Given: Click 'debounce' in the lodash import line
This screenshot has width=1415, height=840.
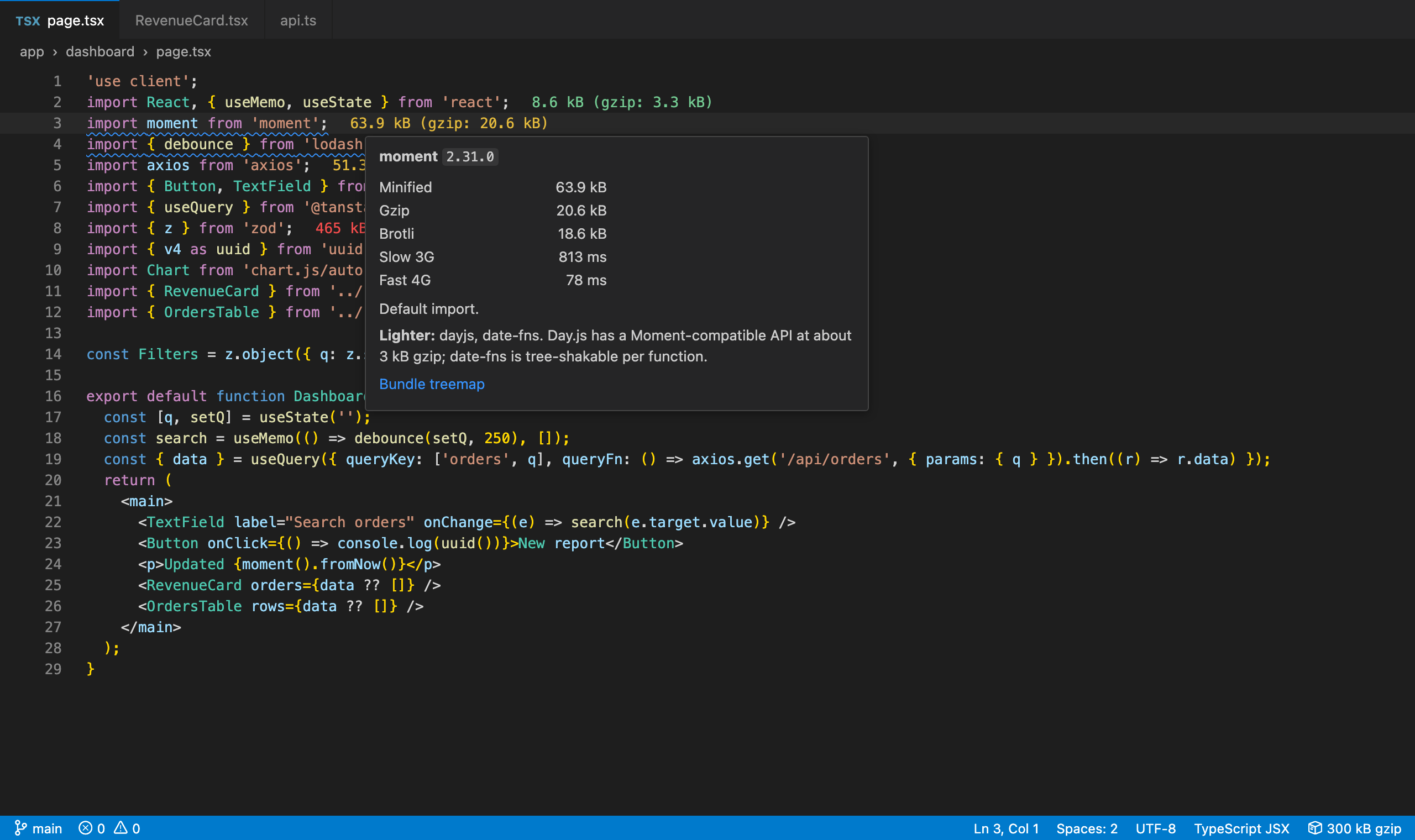Looking at the screenshot, I should pyautogui.click(x=198, y=144).
